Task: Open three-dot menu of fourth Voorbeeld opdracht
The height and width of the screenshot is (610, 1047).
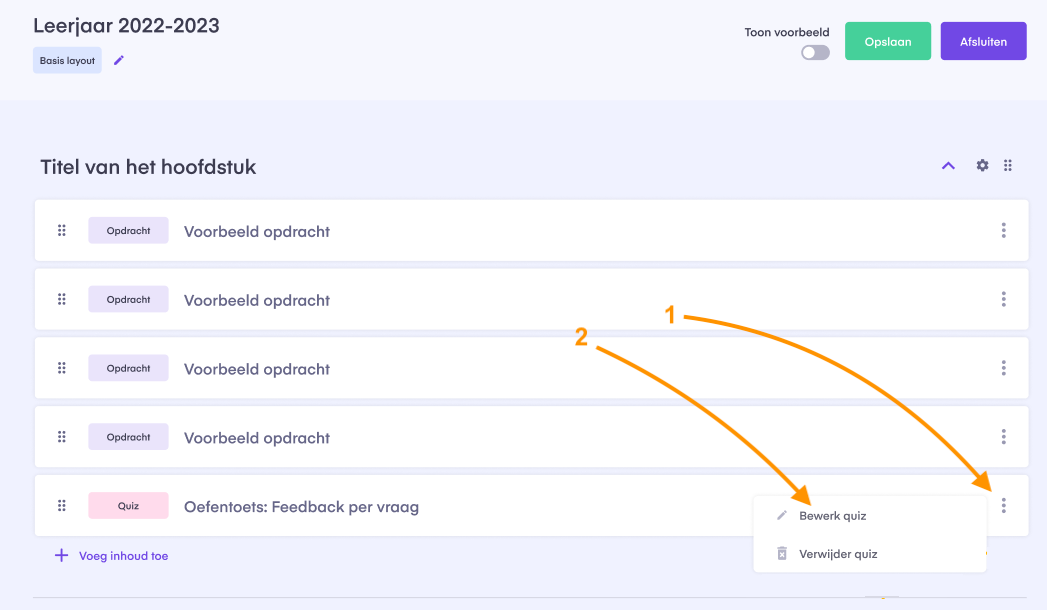Action: [1004, 436]
